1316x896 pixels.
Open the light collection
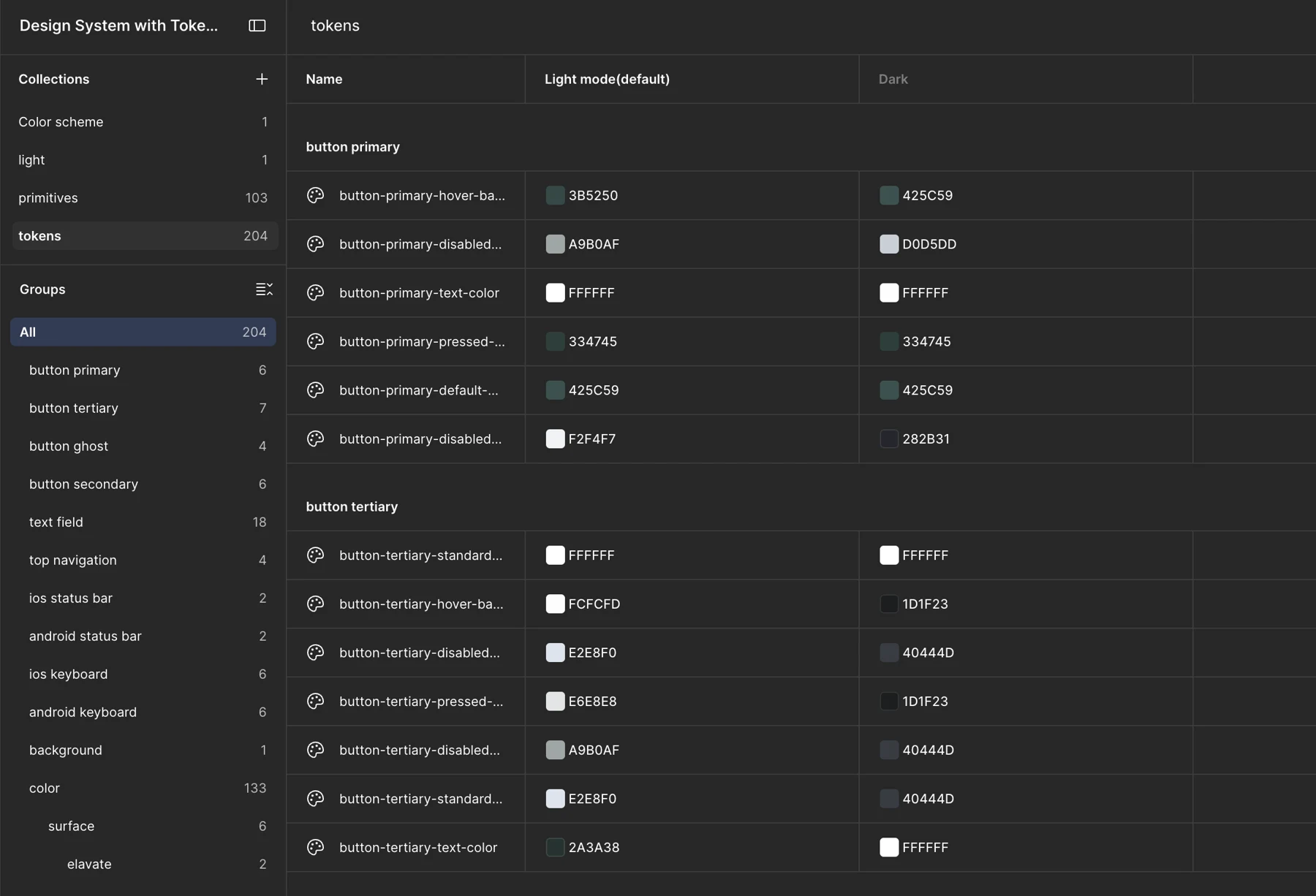[143, 160]
